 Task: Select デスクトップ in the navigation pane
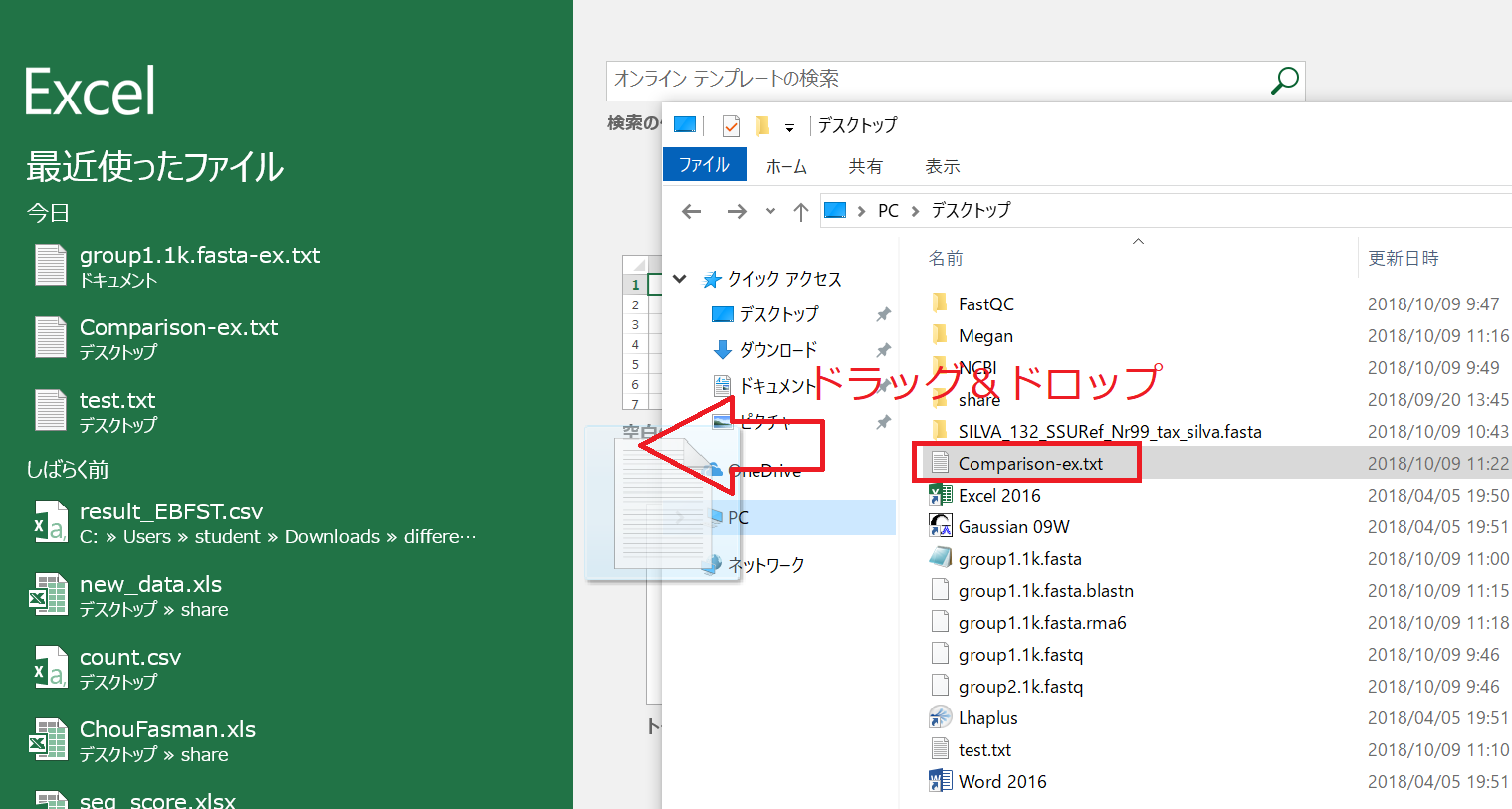tap(778, 314)
